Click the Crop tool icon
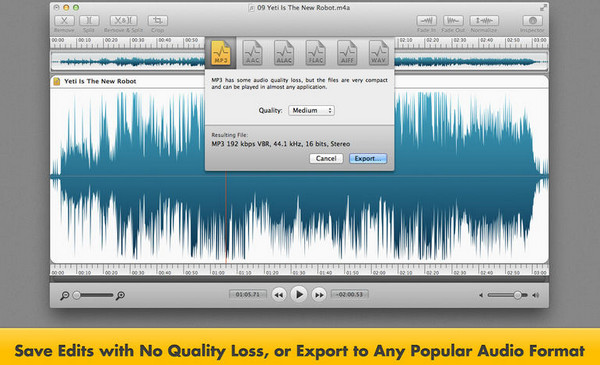This screenshot has width=600, height=365. 158,21
